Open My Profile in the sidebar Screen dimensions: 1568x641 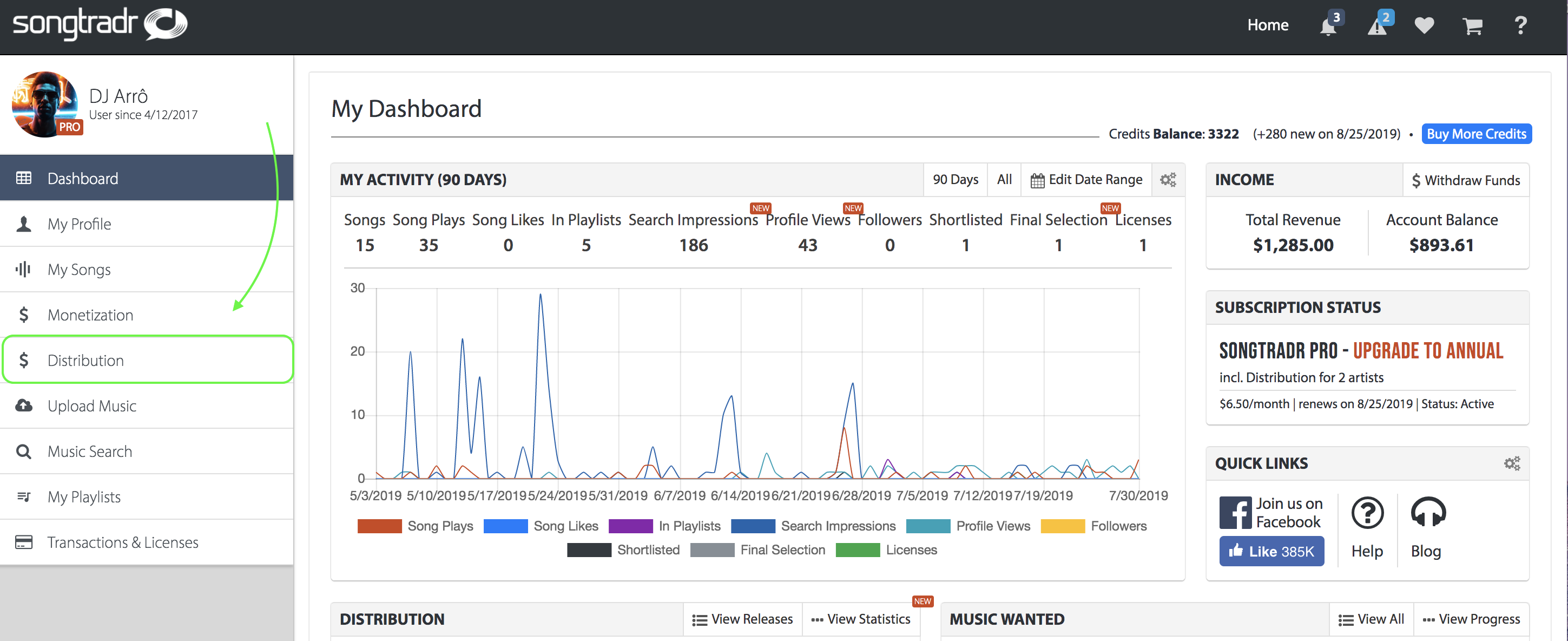(x=147, y=224)
